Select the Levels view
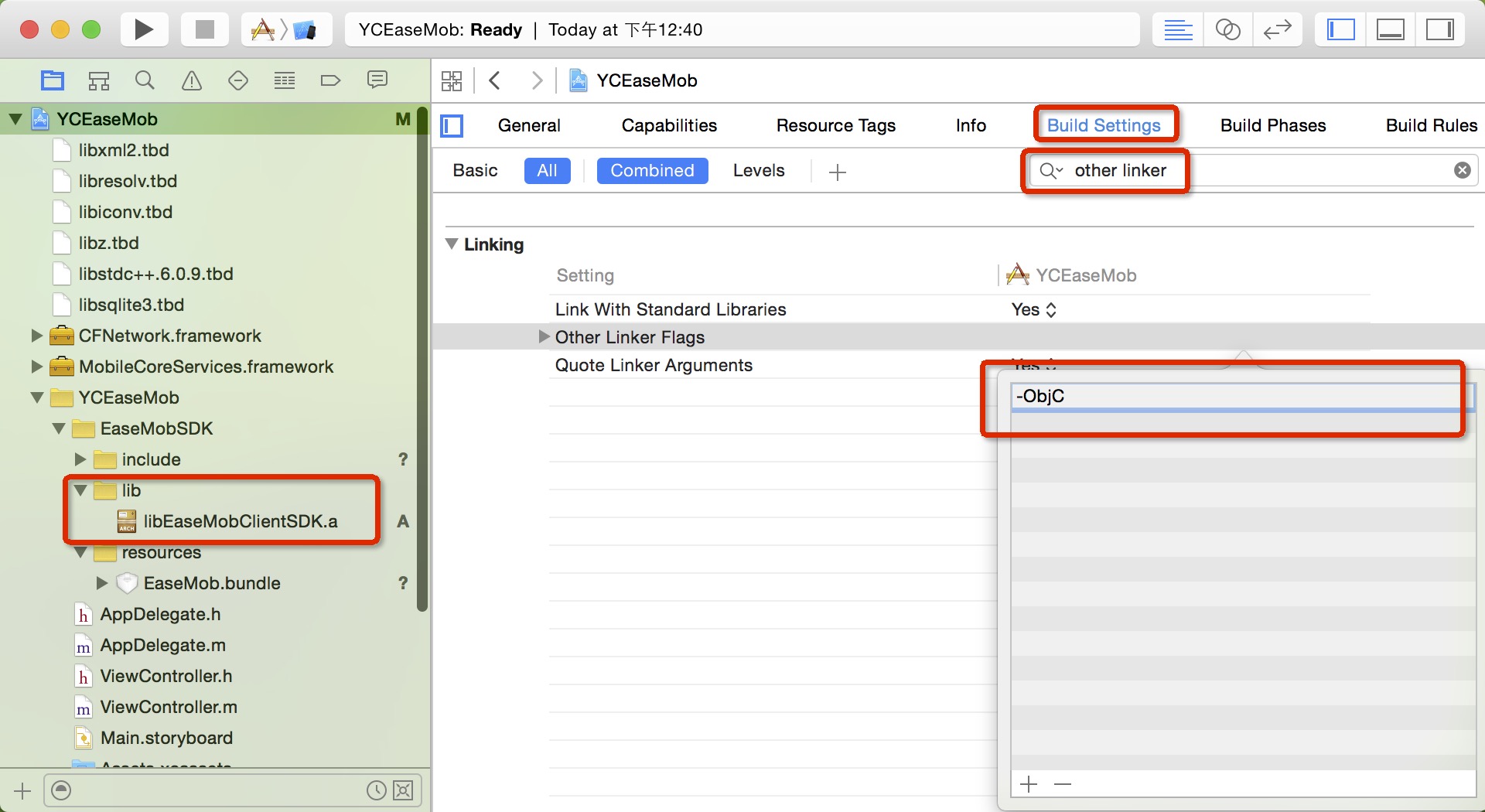 759,170
